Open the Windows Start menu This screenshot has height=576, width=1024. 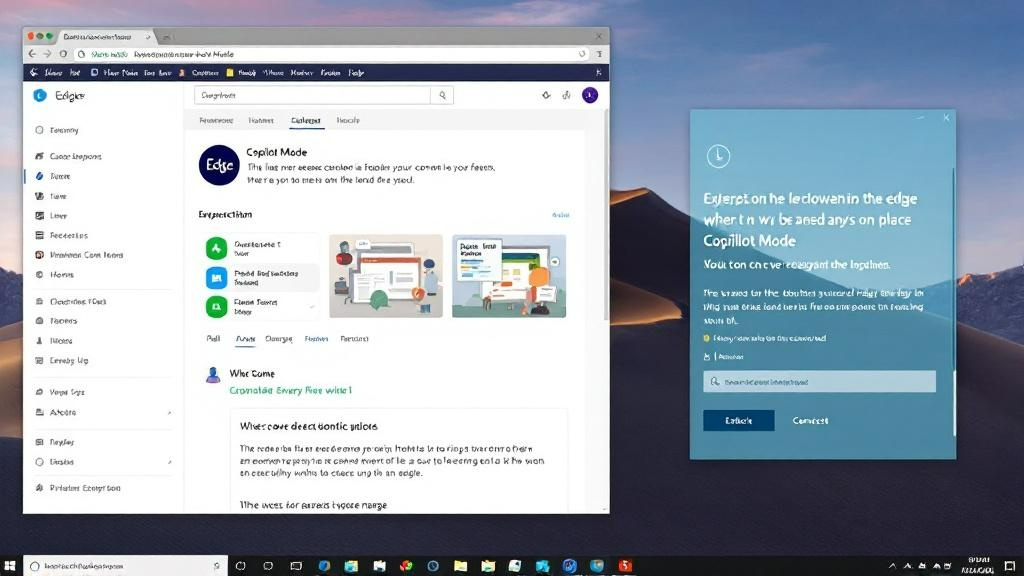pos(9,566)
